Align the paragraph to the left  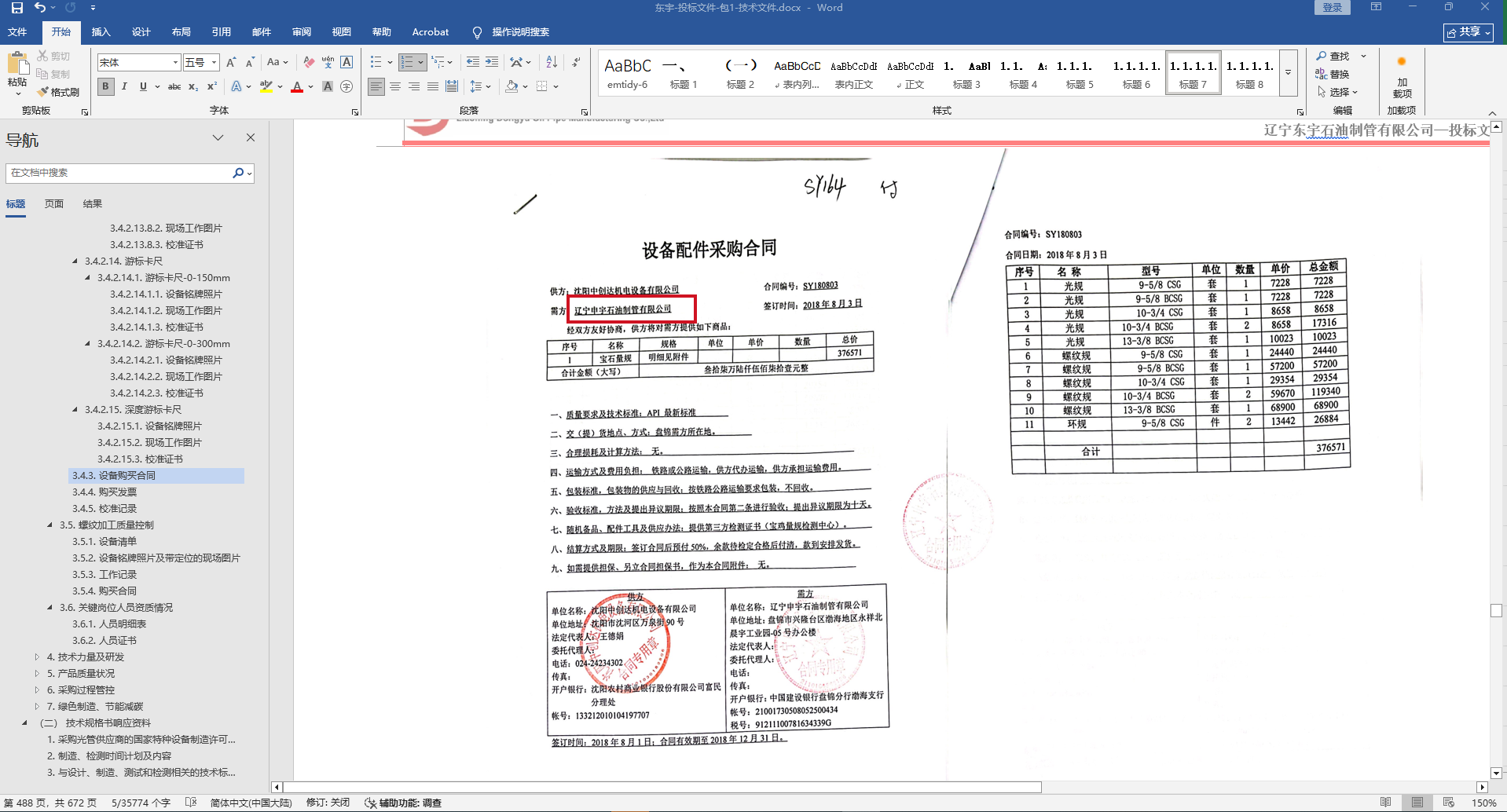tap(376, 86)
